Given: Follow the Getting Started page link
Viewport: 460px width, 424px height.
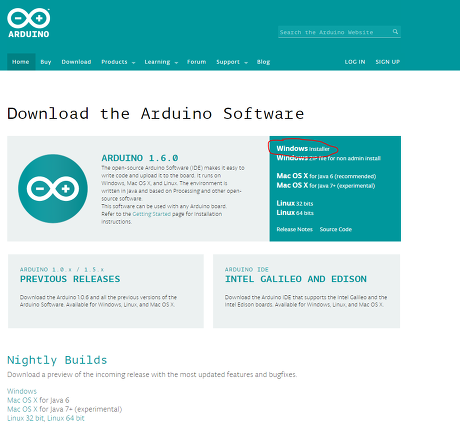Looking at the screenshot, I should pyautogui.click(x=151, y=214).
